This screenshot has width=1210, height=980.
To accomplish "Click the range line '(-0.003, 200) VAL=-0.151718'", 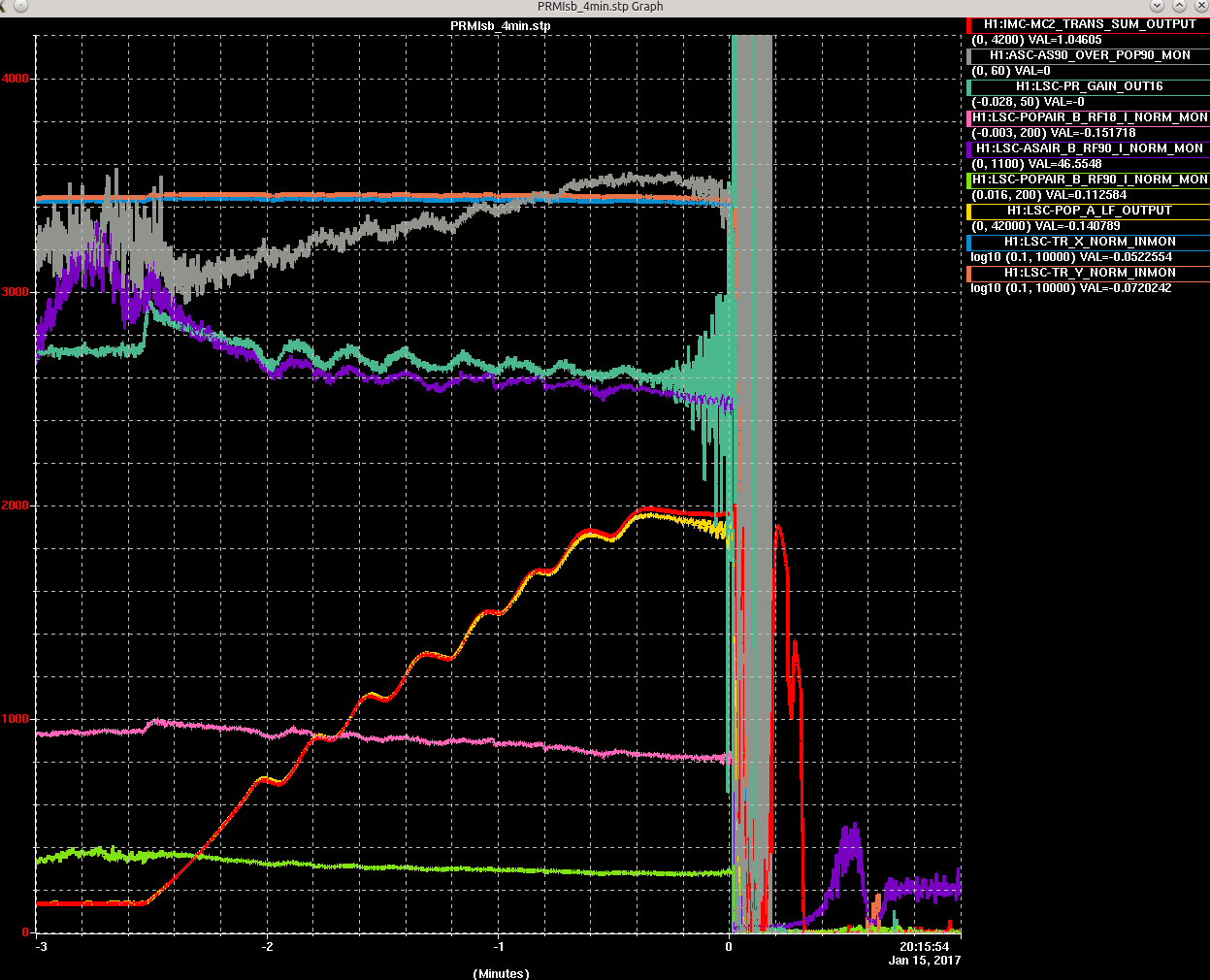I will coord(1053,133).
